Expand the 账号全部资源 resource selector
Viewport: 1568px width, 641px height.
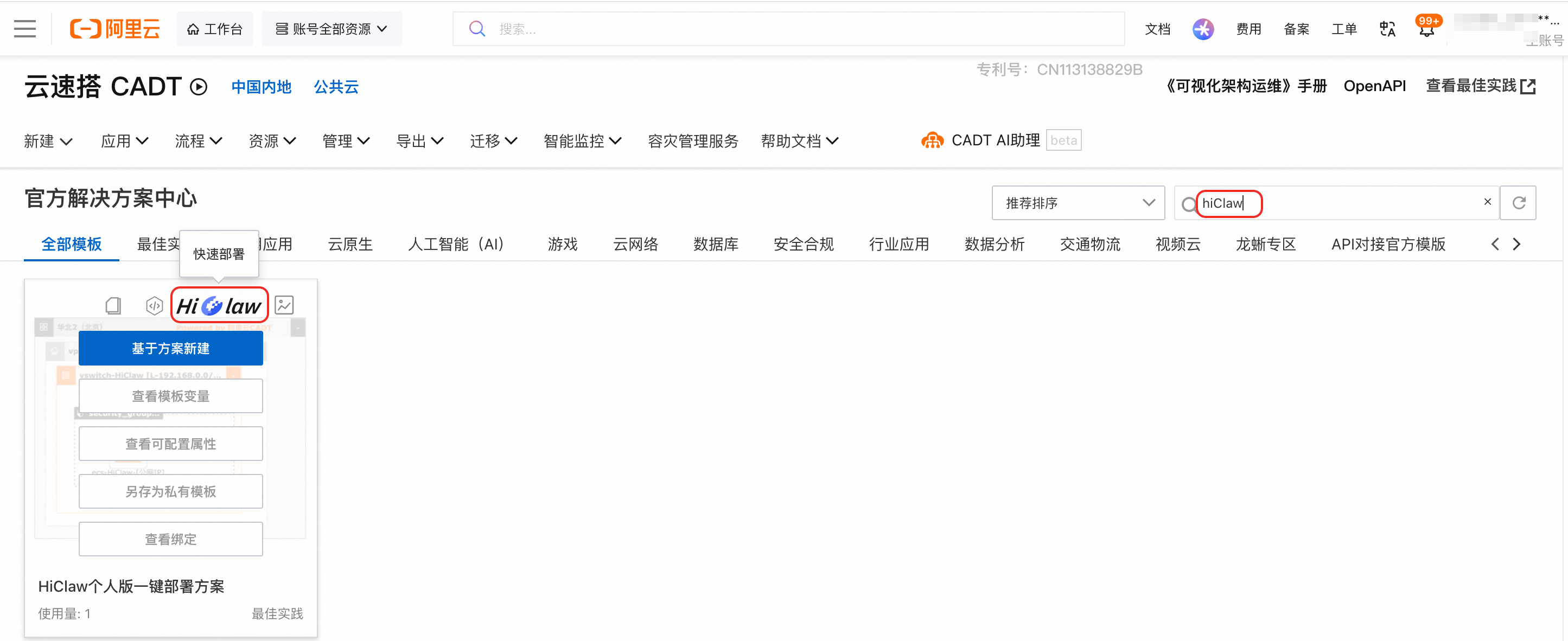click(332, 29)
